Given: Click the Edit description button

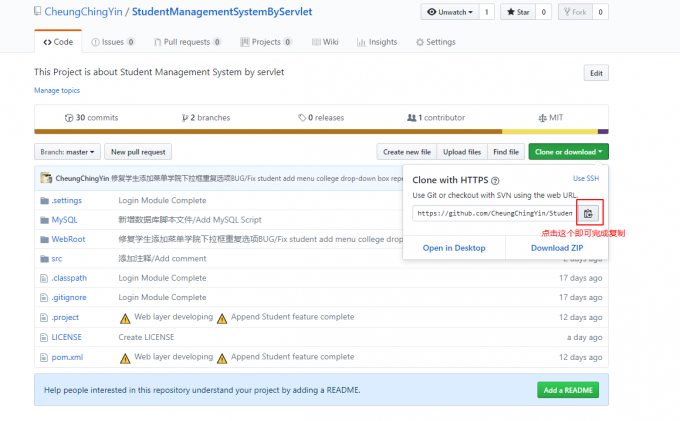Looking at the screenshot, I should click(x=596, y=73).
